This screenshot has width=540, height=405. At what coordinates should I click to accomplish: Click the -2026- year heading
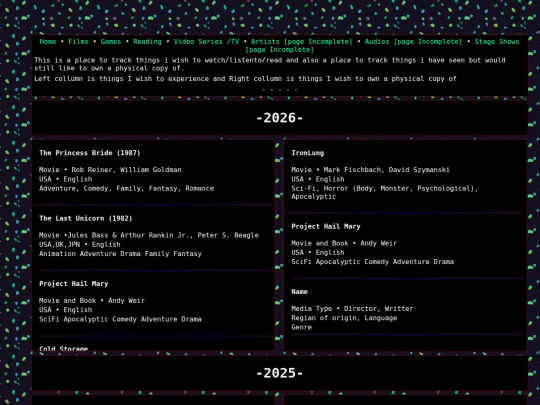[x=280, y=118]
